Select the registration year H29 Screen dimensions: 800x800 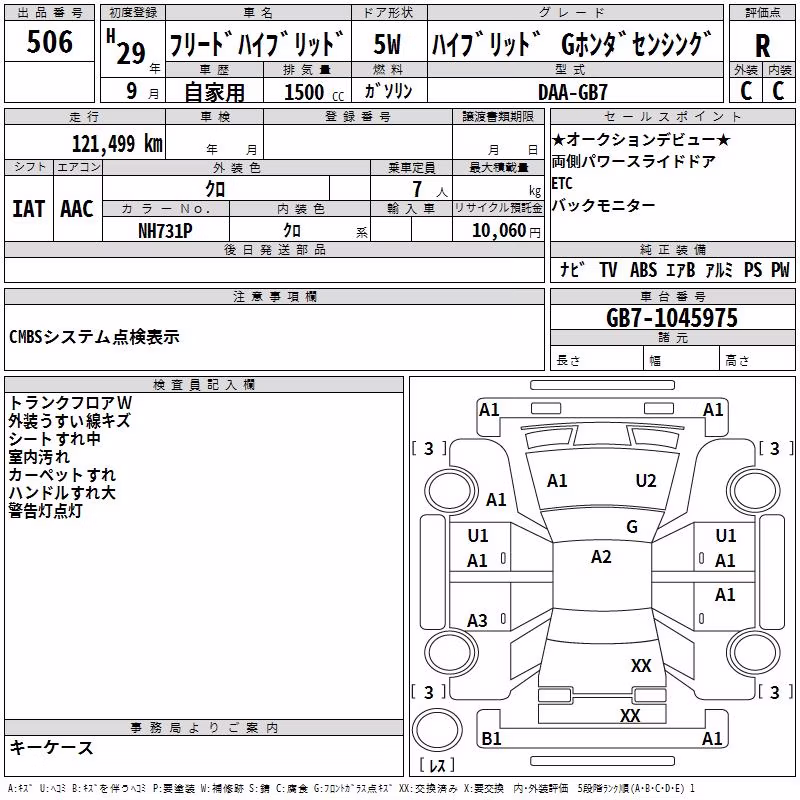point(126,47)
